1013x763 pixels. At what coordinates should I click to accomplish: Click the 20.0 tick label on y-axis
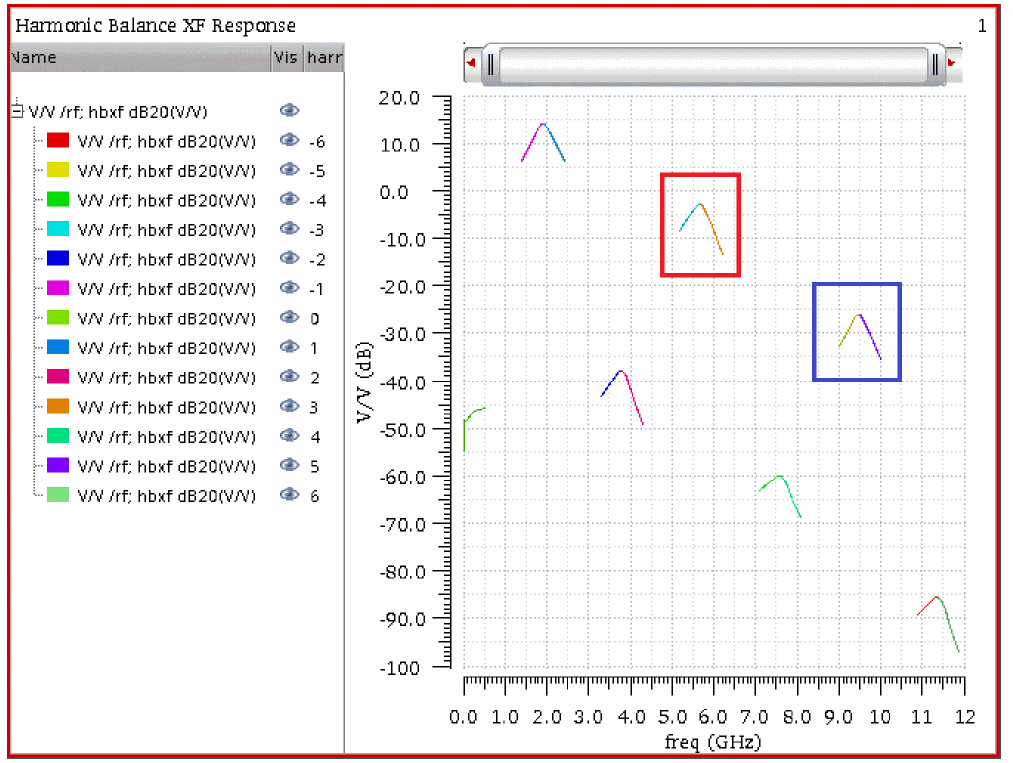click(x=399, y=98)
